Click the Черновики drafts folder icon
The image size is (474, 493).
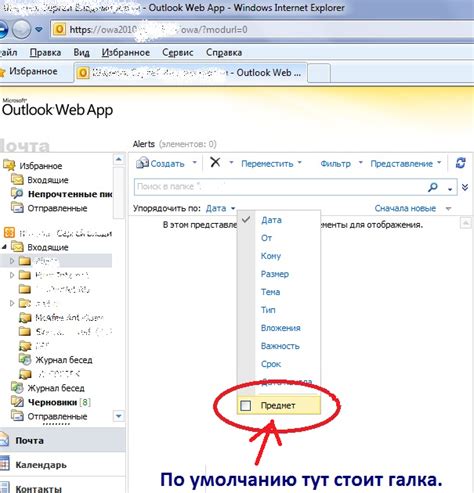pyautogui.click(x=17, y=402)
